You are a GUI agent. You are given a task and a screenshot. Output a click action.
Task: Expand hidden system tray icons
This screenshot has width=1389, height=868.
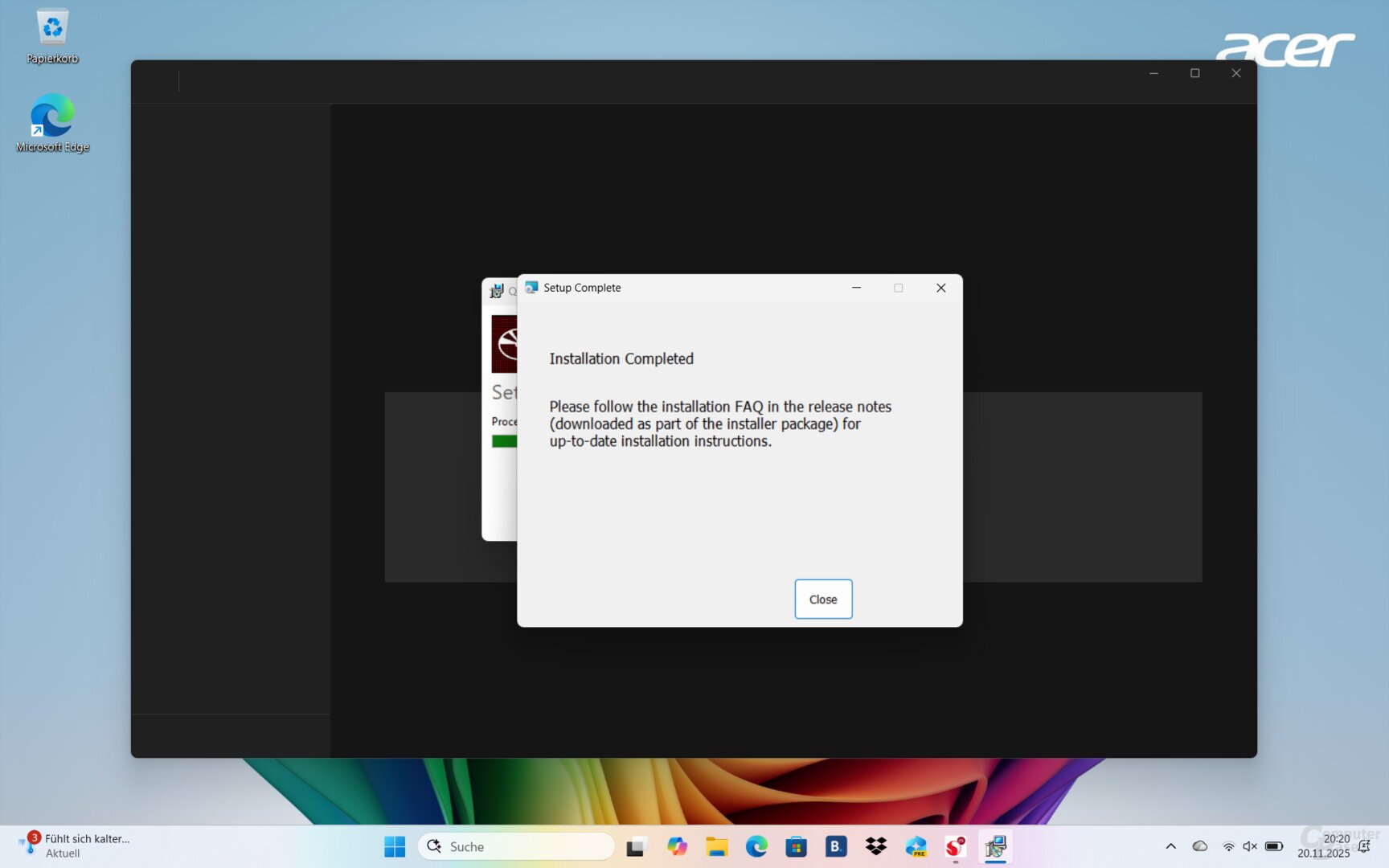click(x=1171, y=846)
